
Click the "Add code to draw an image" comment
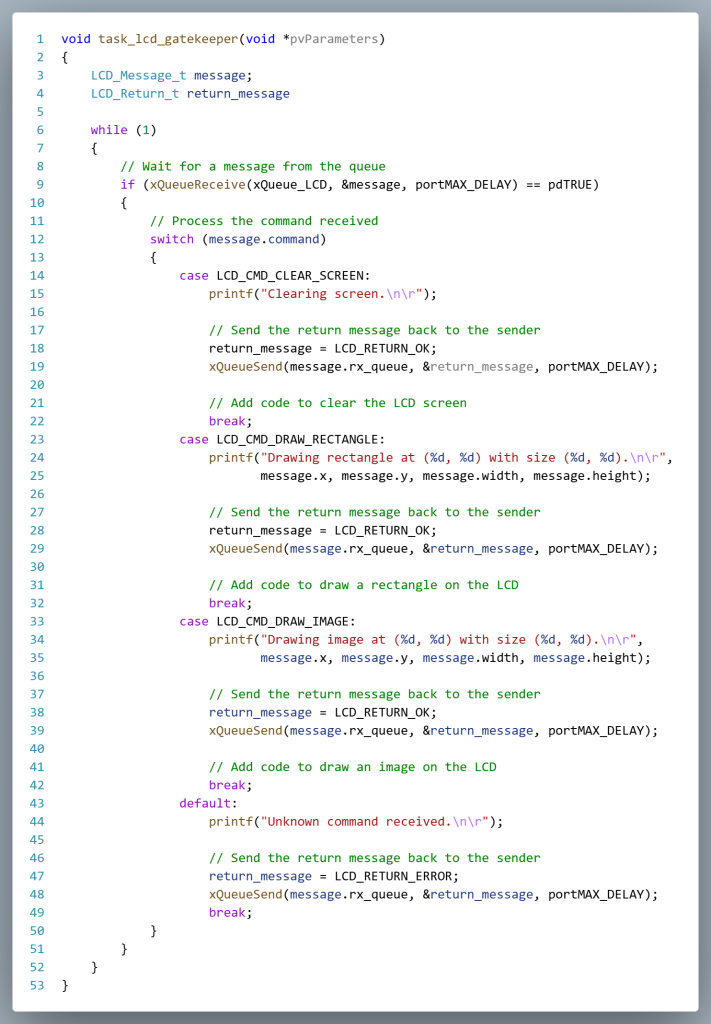352,767
